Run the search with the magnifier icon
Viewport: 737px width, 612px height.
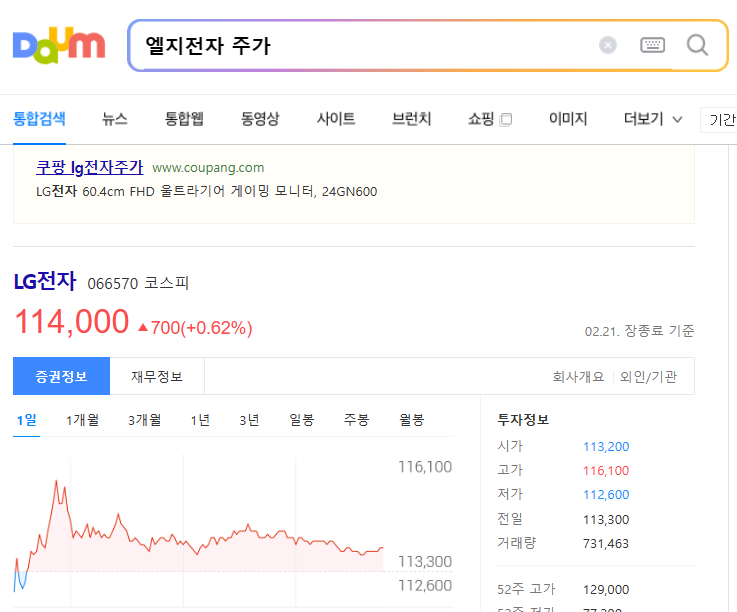[x=697, y=45]
